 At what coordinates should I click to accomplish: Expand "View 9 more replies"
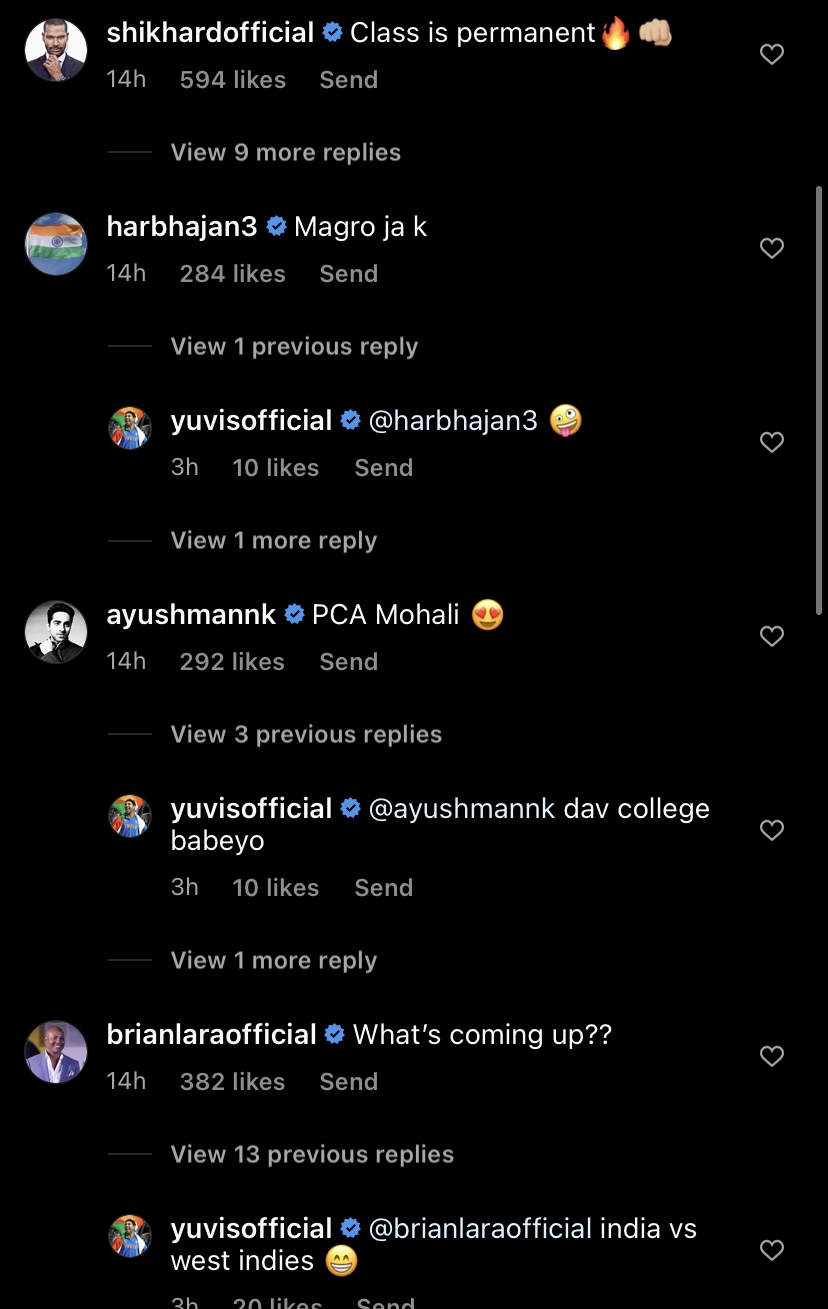coord(285,152)
